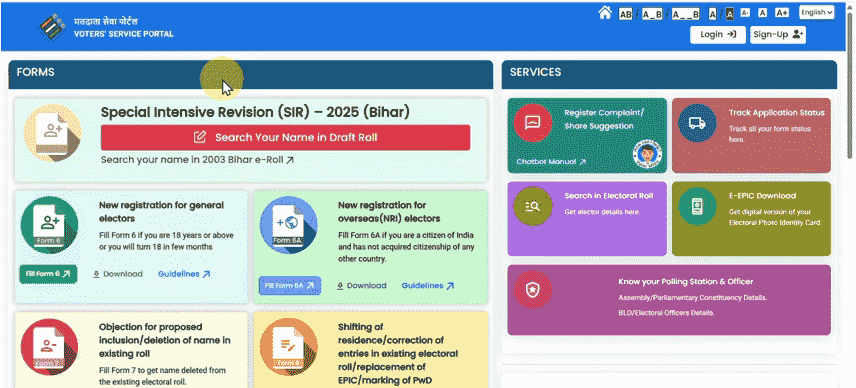Screen dimensions: 856x388
Task: Open Know your Polling Station & Officer
Action: click(x=669, y=300)
